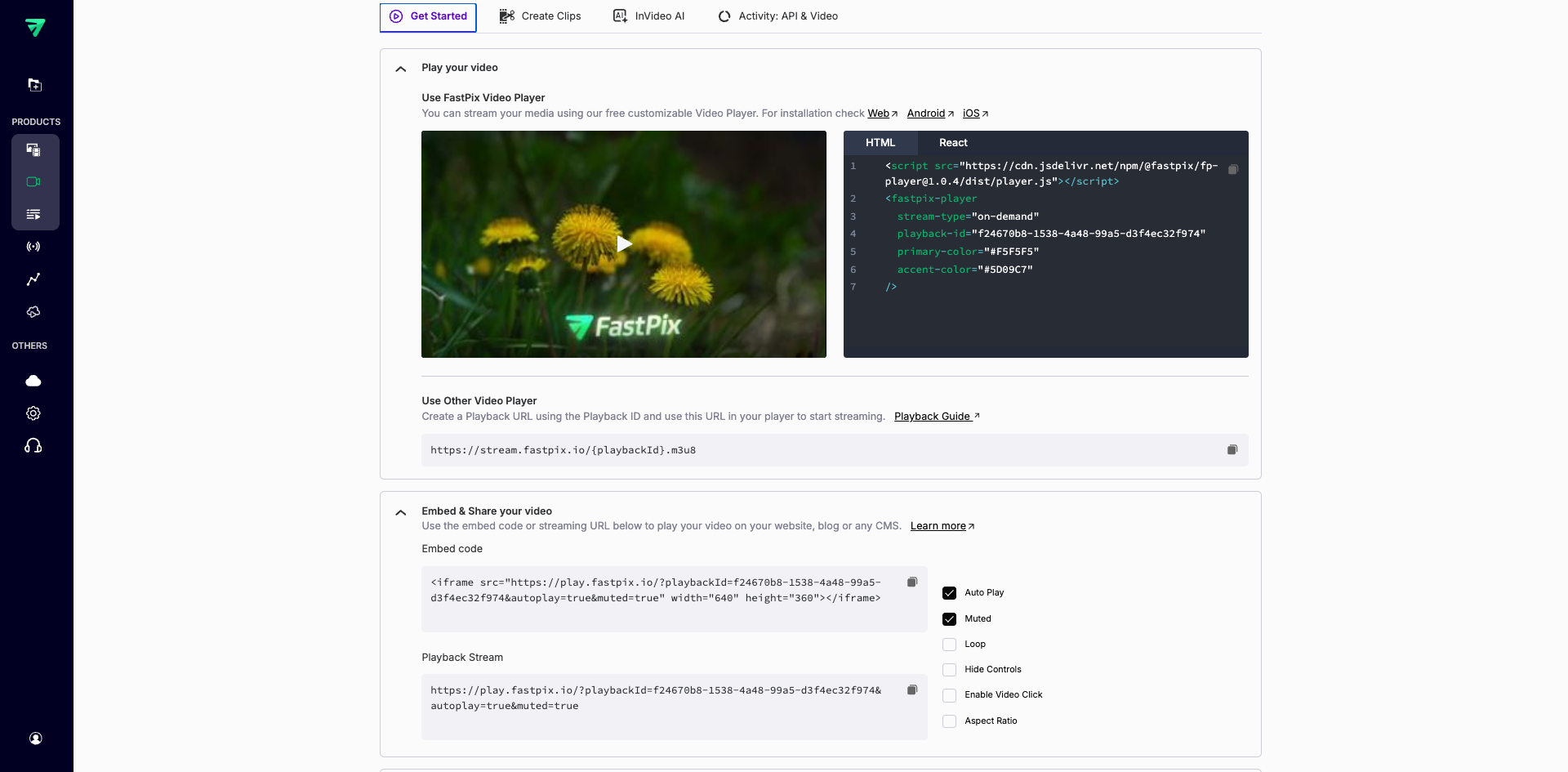Open the analytics line-chart sidebar icon
1568x772 pixels.
[x=33, y=279]
